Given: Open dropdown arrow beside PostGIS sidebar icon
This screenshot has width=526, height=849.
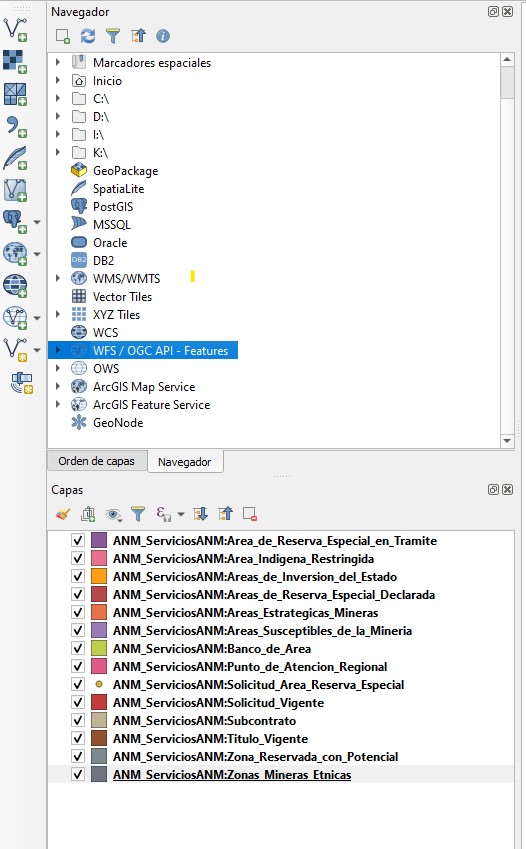Looking at the screenshot, I should tap(37, 222).
